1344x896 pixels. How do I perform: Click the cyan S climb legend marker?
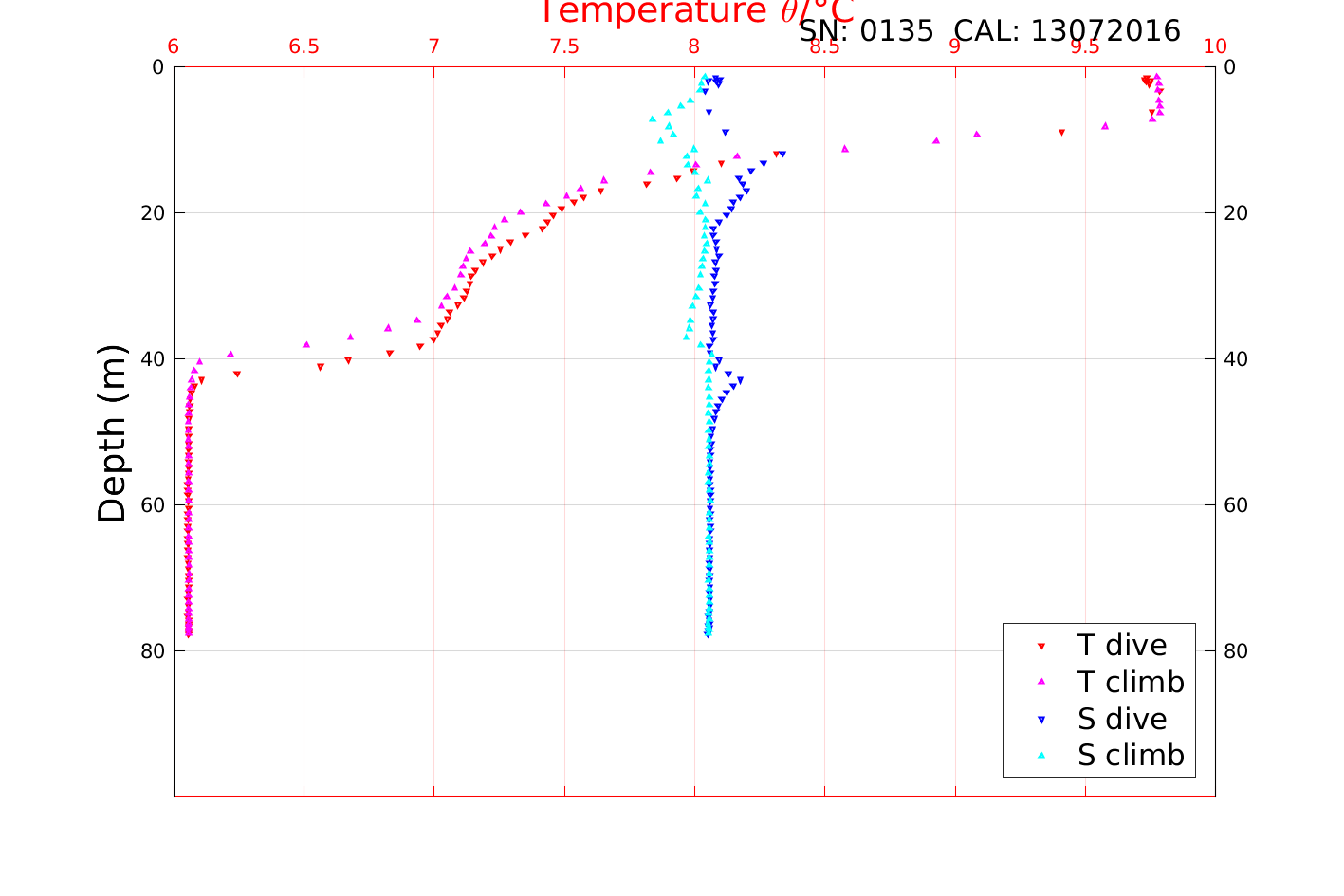(x=1040, y=756)
